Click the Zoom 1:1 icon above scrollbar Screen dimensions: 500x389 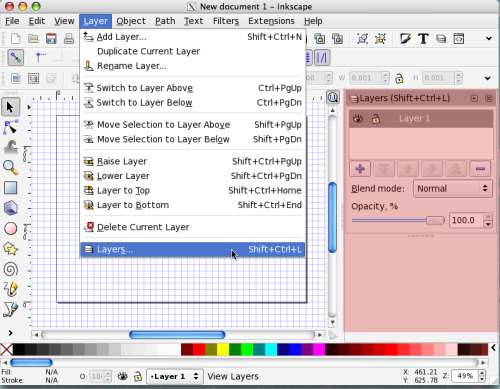(x=333, y=98)
